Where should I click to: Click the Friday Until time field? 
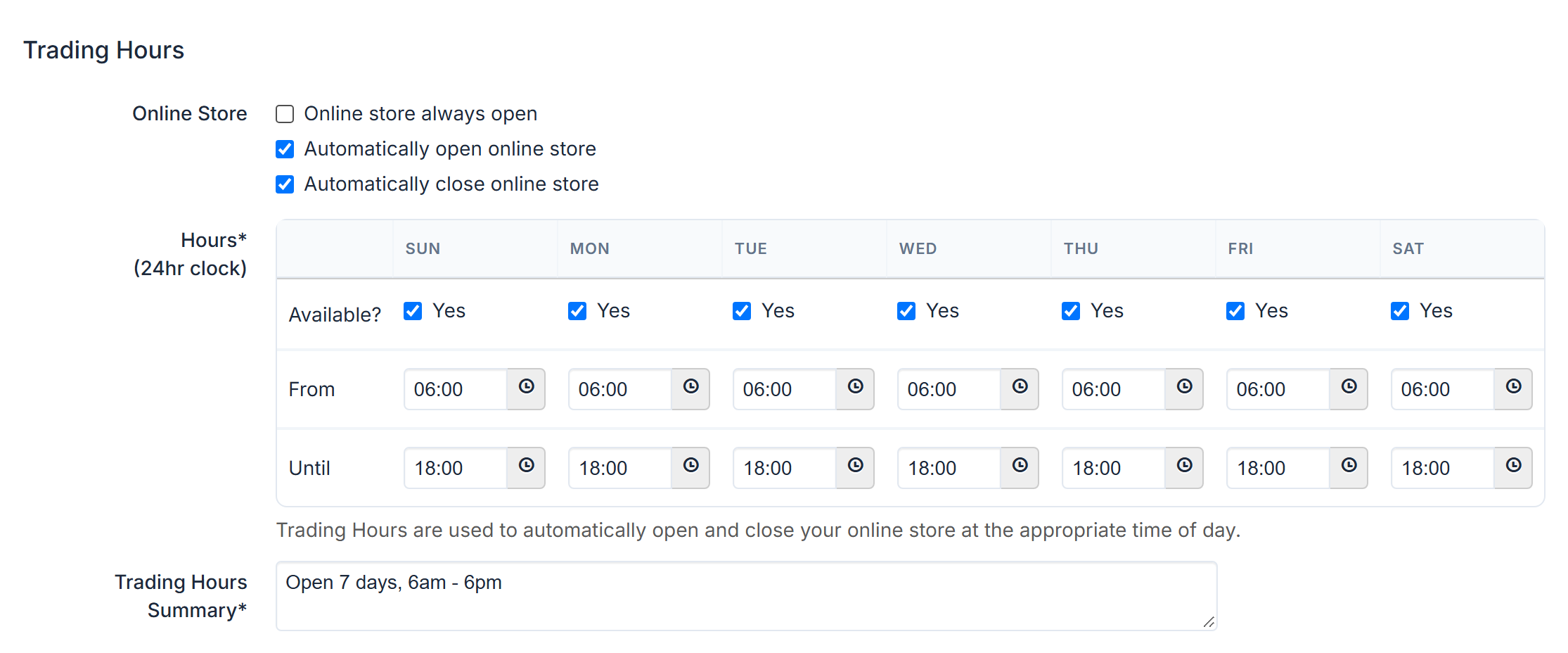(1278, 468)
